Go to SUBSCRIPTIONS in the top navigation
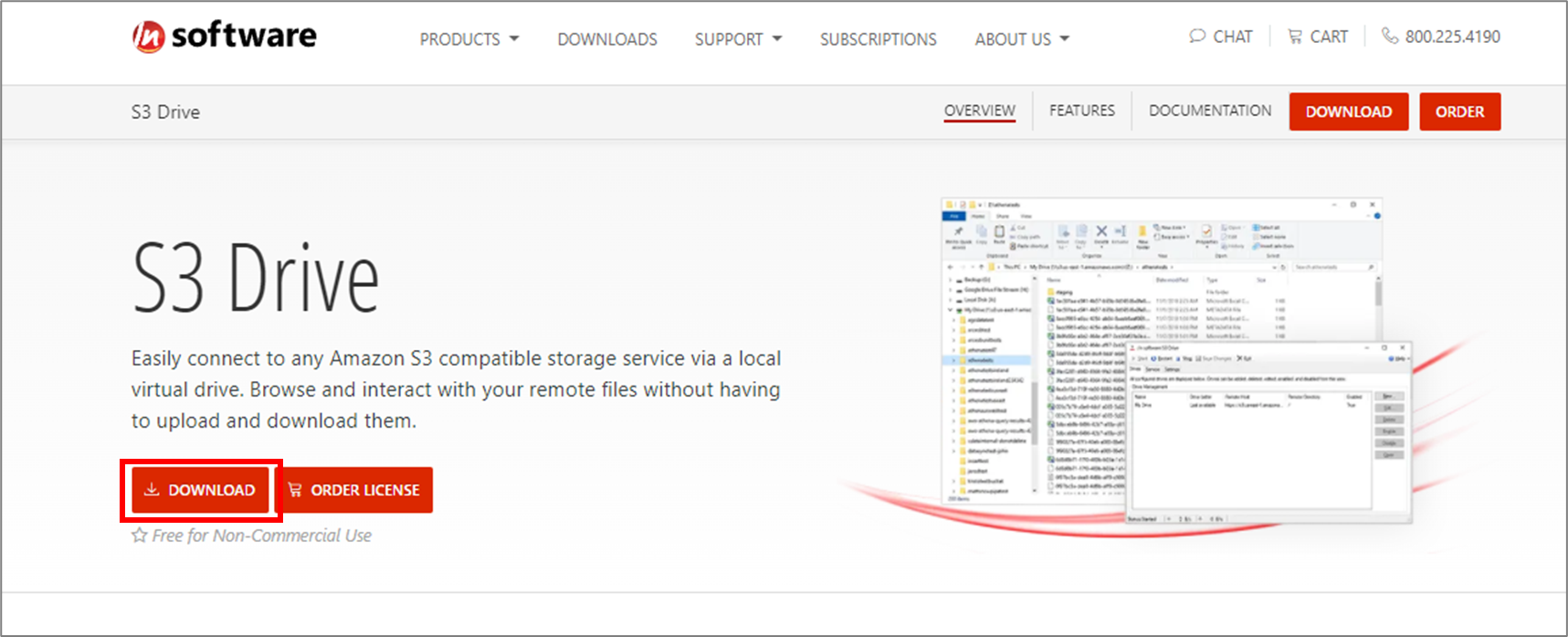This screenshot has width=1568, height=637. (x=879, y=39)
